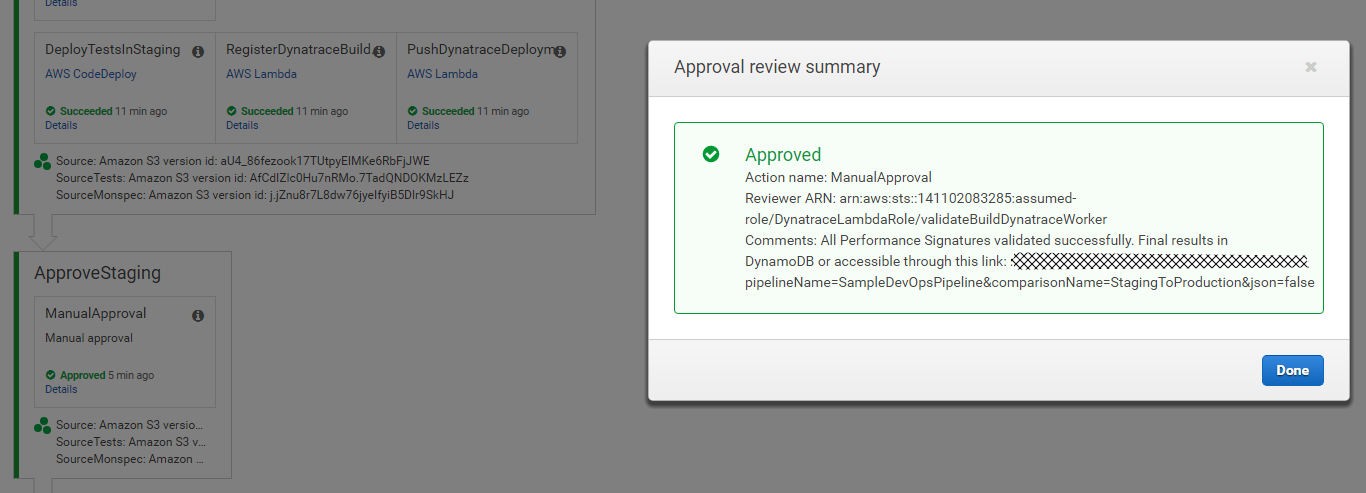Click the green Approved checkmark in dialog
The height and width of the screenshot is (493, 1366).
click(711, 154)
